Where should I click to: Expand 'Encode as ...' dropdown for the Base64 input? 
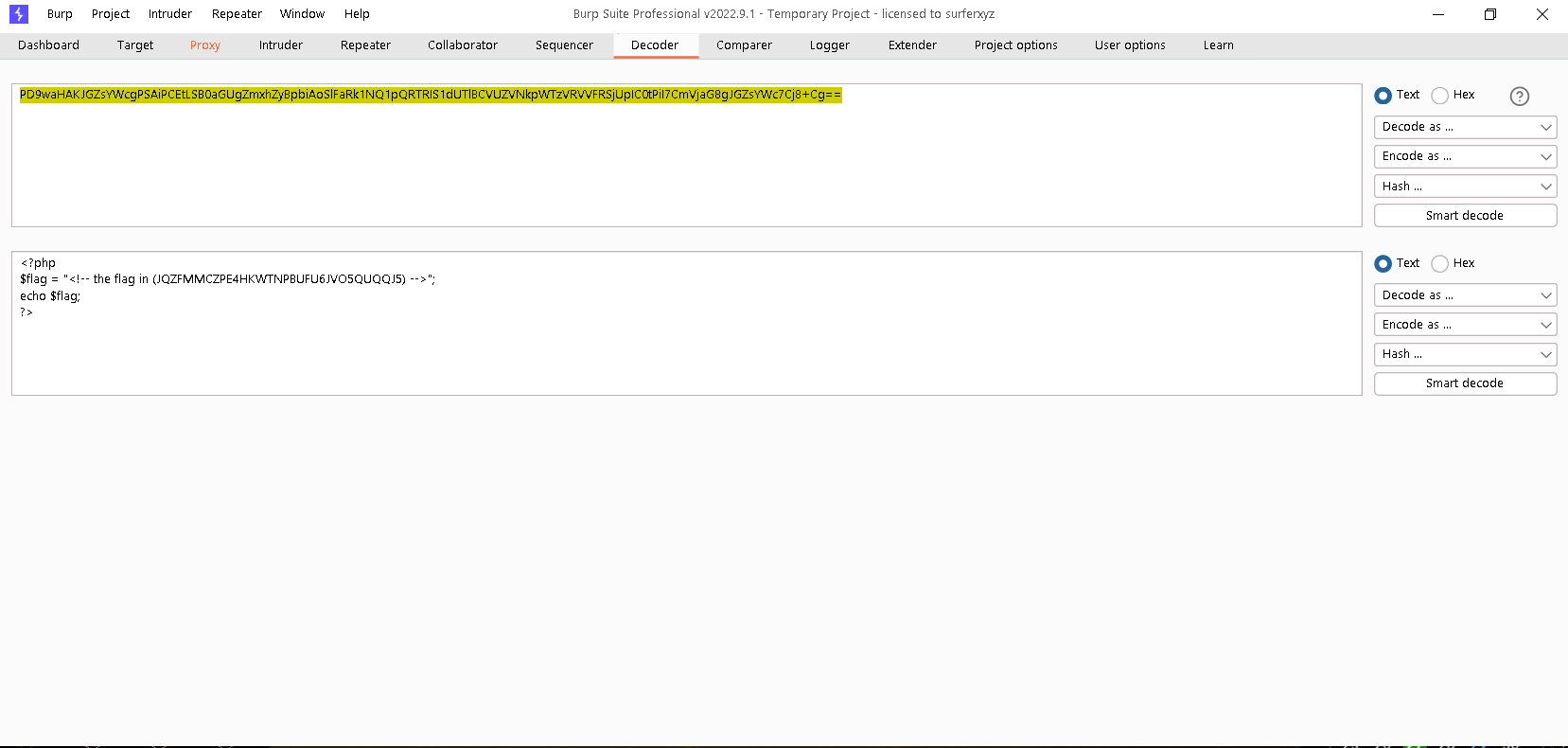click(x=1465, y=156)
